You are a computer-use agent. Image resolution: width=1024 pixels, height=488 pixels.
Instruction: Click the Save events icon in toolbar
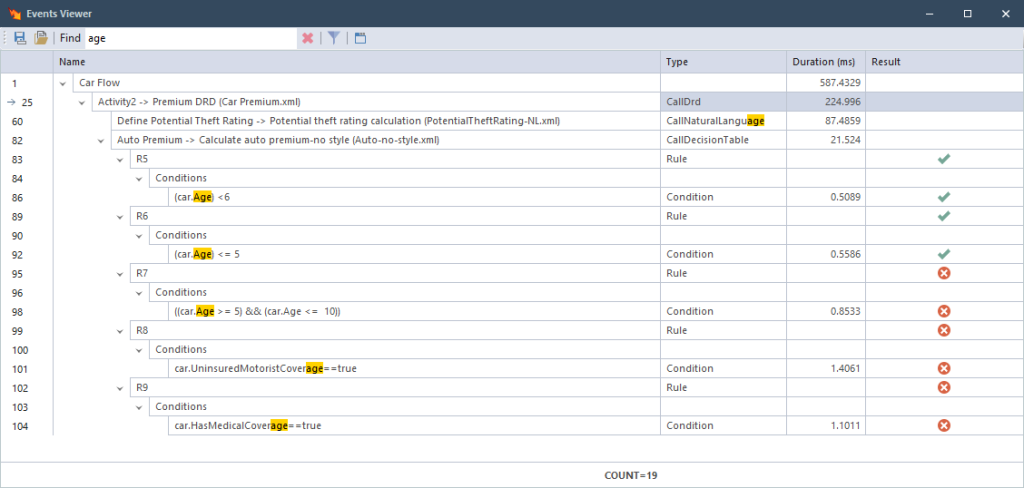(x=20, y=38)
